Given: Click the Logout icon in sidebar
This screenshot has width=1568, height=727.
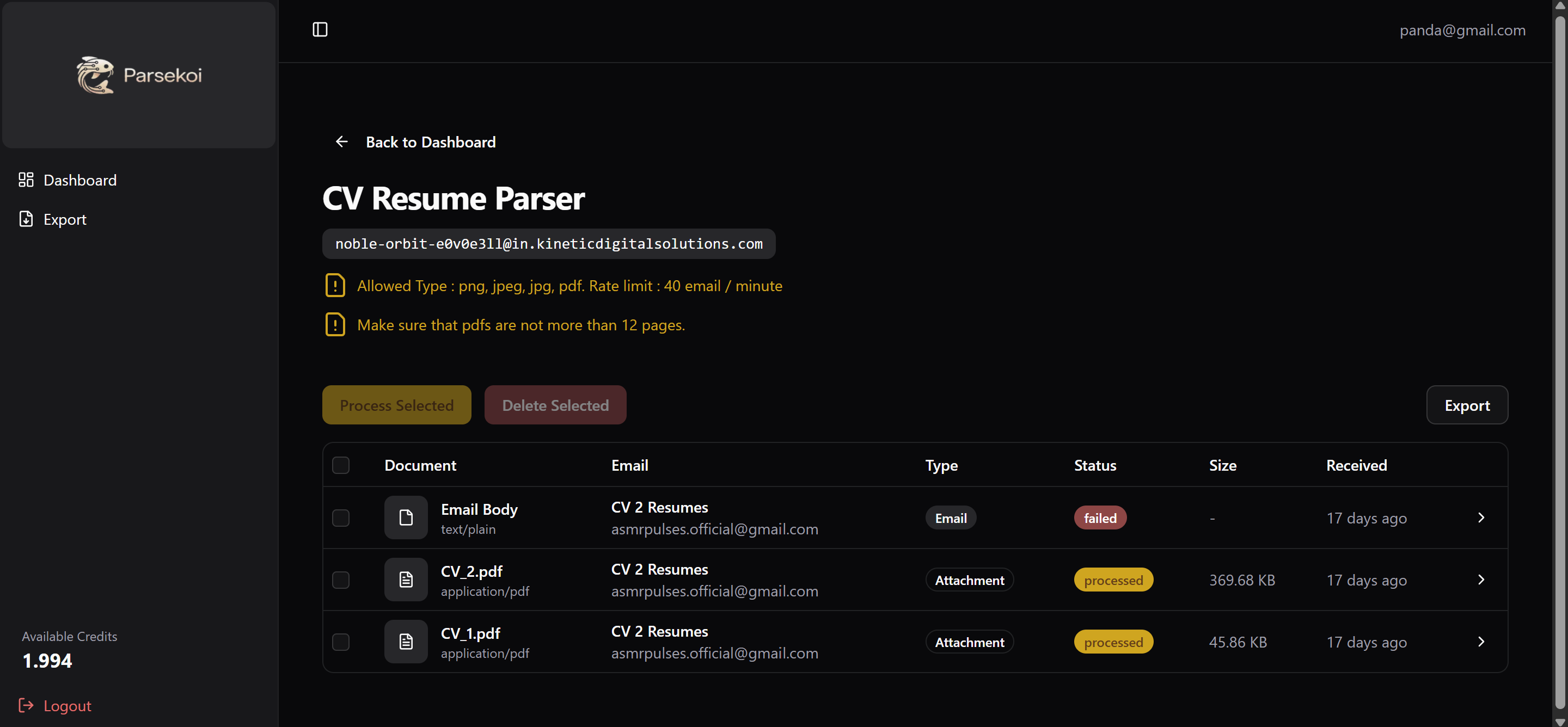Looking at the screenshot, I should tap(26, 705).
